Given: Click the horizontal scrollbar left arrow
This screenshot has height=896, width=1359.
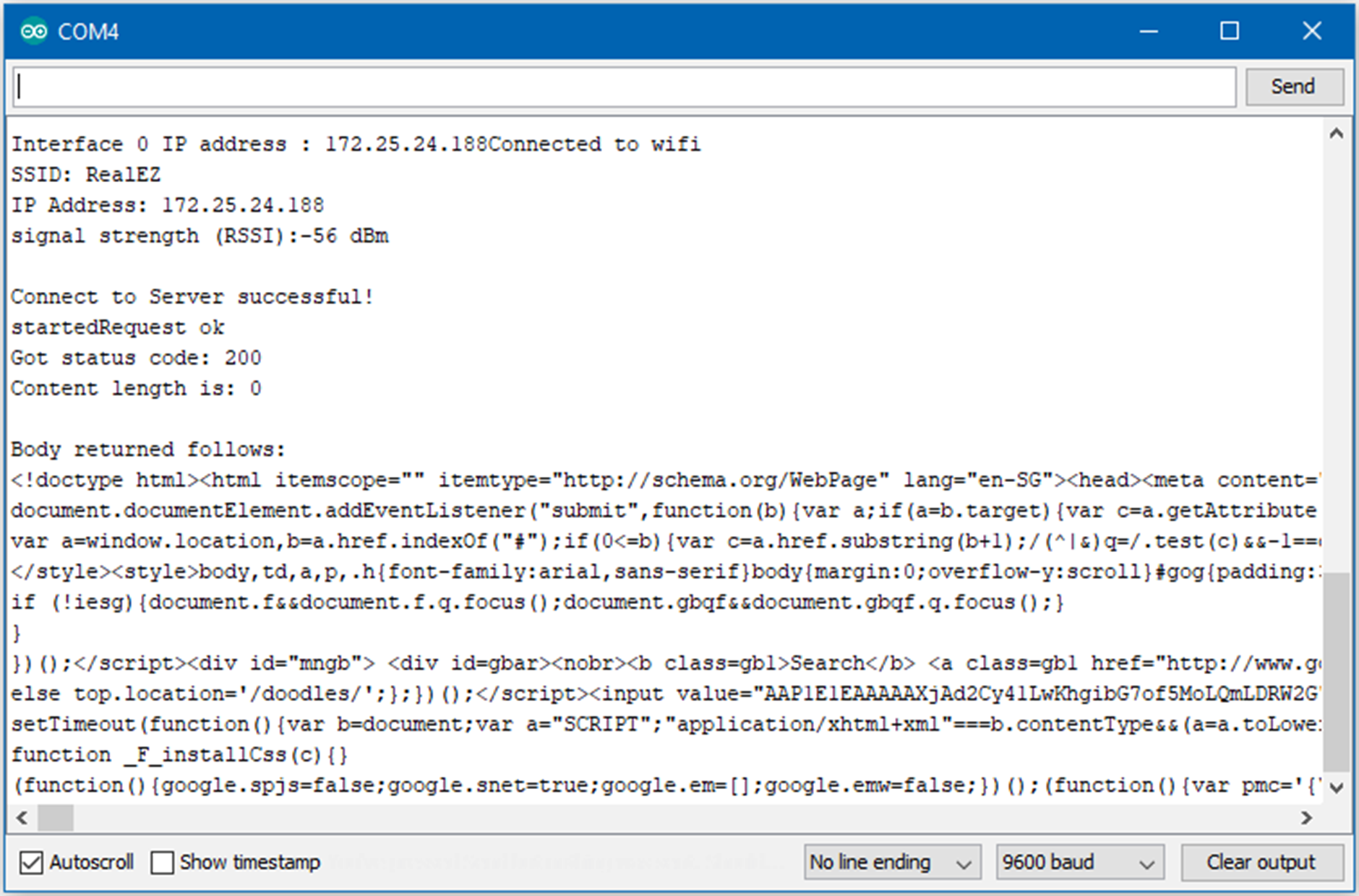Looking at the screenshot, I should point(22,818).
